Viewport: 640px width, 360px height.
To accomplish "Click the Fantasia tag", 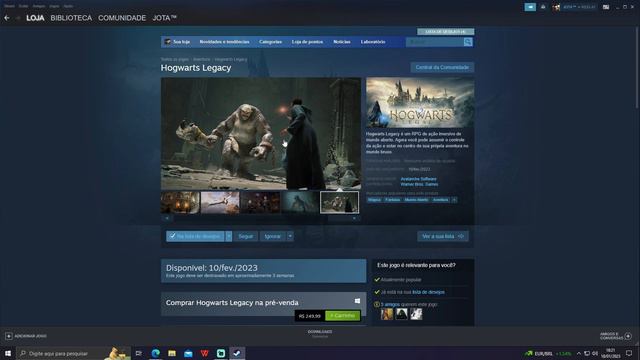I will (x=392, y=200).
